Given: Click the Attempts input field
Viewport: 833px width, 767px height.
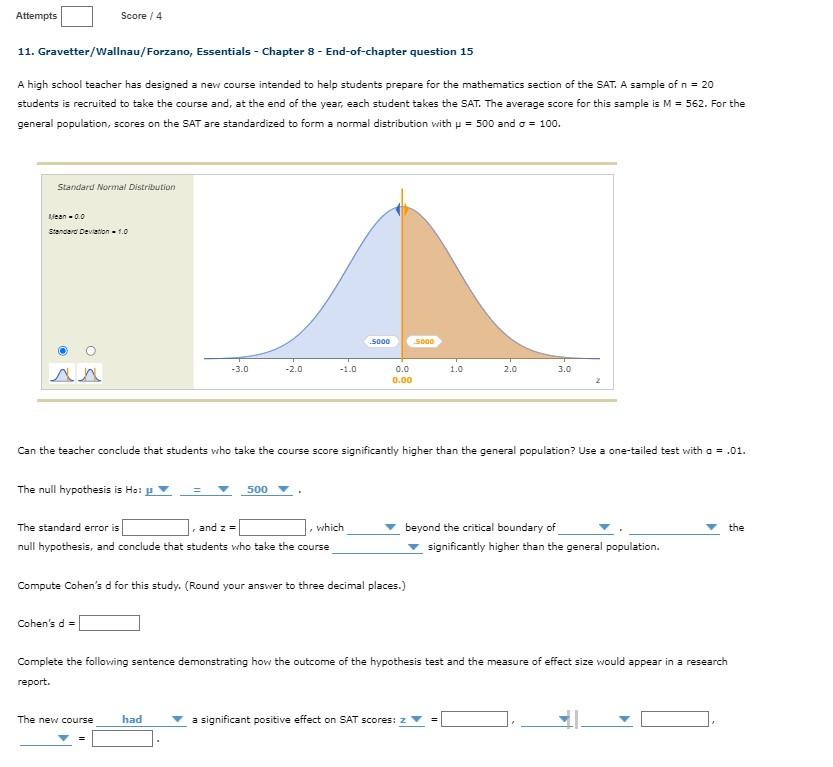Looking at the screenshot, I should tap(78, 15).
